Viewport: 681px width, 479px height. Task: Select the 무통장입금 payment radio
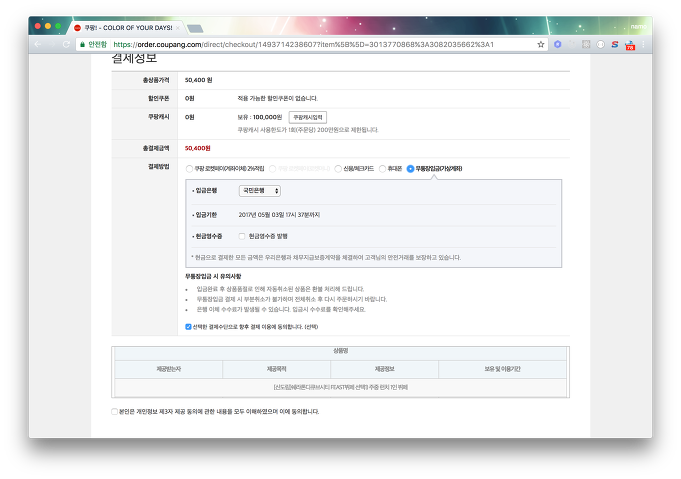410,169
